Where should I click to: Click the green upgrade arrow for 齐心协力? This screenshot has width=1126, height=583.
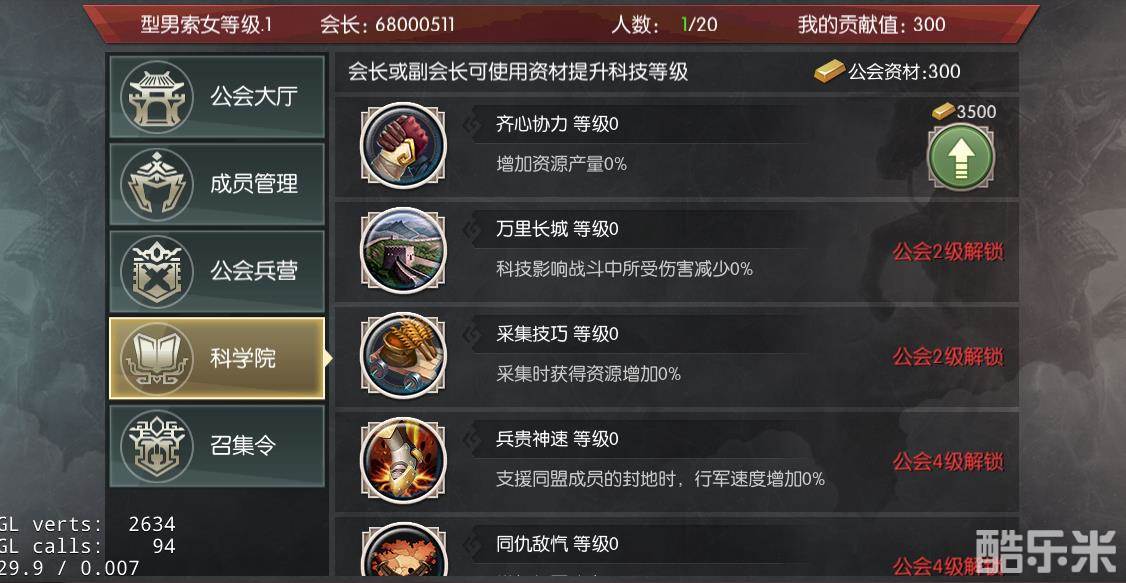tap(960, 157)
